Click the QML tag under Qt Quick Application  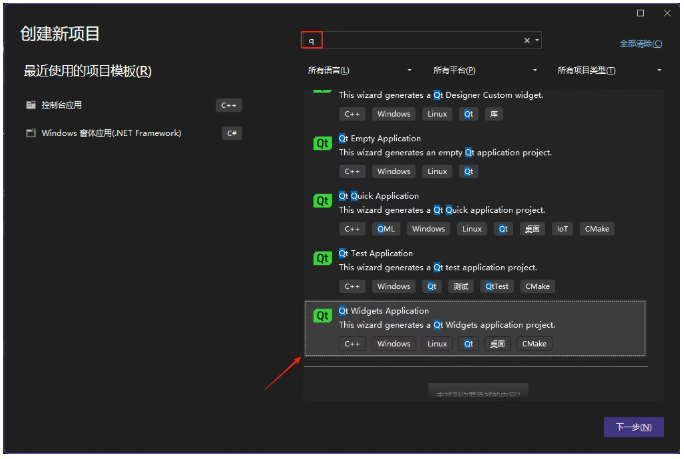(386, 229)
